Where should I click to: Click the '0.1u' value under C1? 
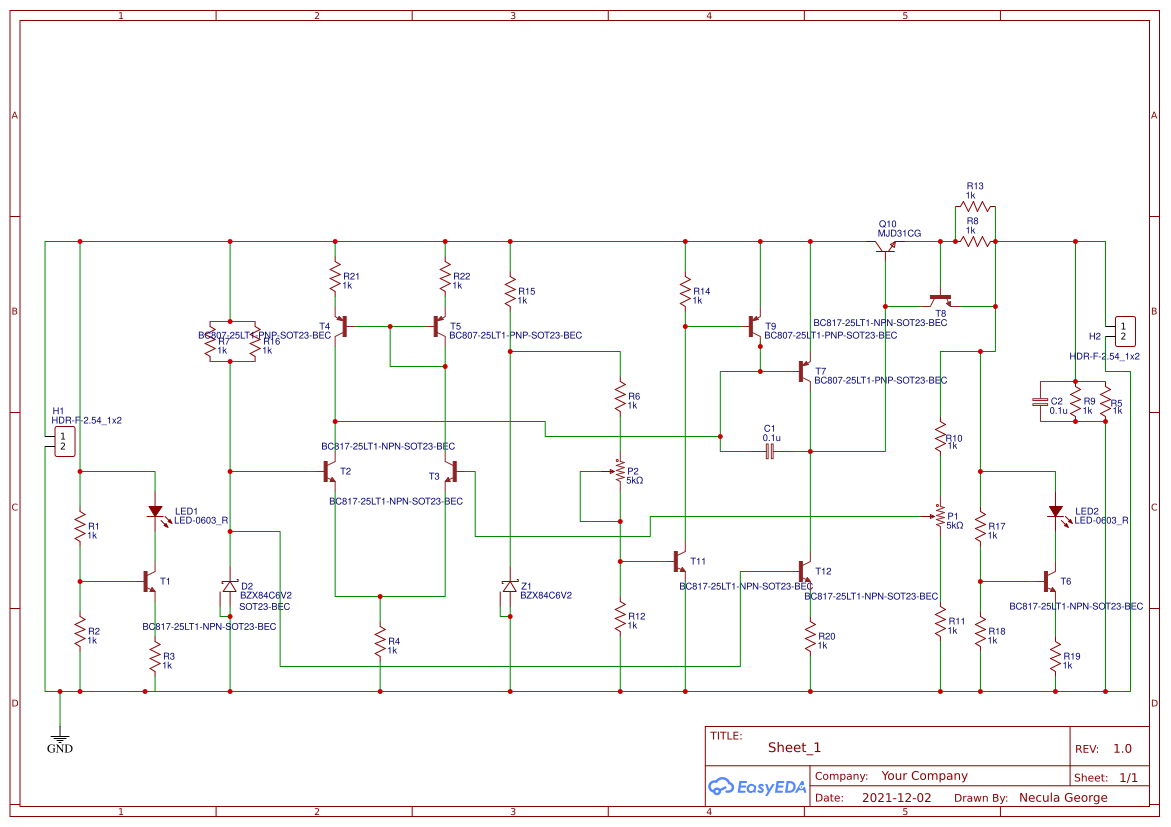(771, 438)
